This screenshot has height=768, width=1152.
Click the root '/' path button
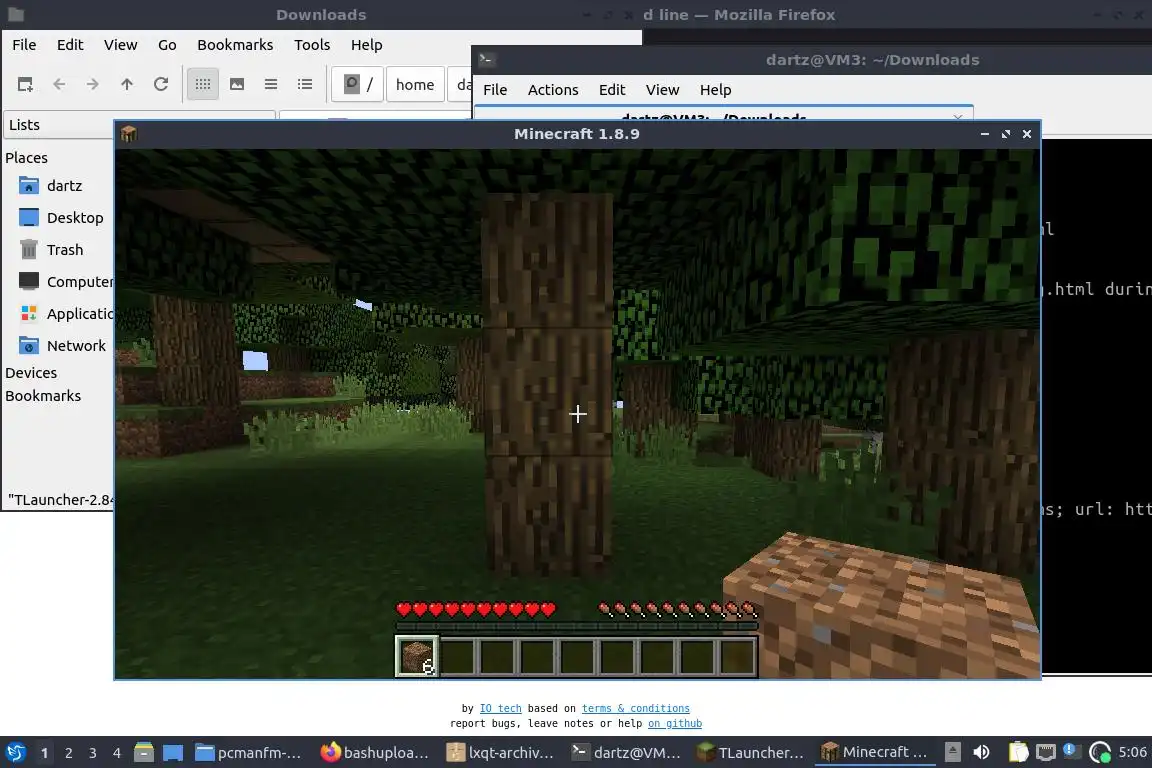(x=357, y=85)
